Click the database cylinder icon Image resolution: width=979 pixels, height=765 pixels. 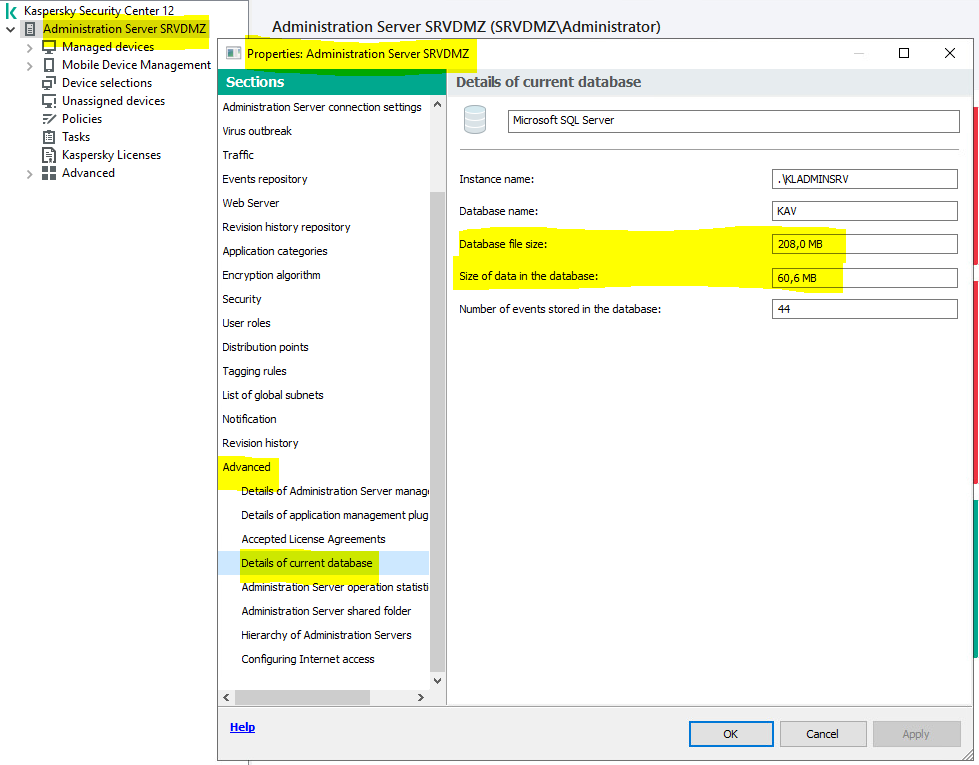click(x=475, y=120)
